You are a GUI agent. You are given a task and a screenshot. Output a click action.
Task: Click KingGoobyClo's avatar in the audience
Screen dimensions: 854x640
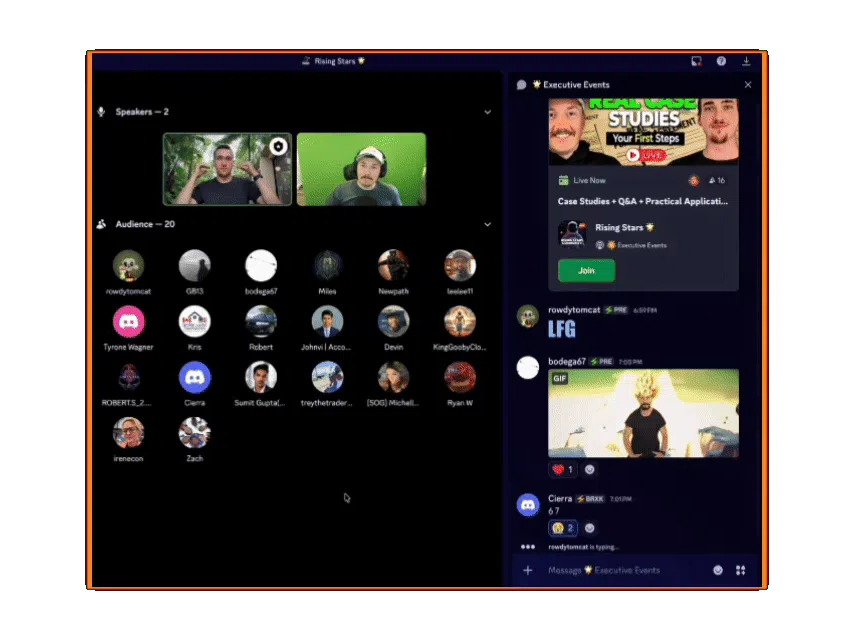pos(460,321)
